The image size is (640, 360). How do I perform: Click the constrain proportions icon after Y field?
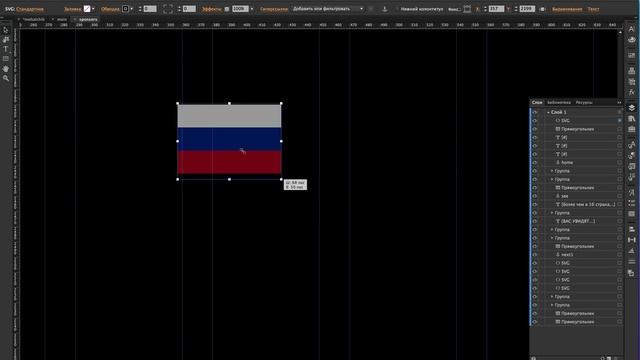tap(542, 9)
